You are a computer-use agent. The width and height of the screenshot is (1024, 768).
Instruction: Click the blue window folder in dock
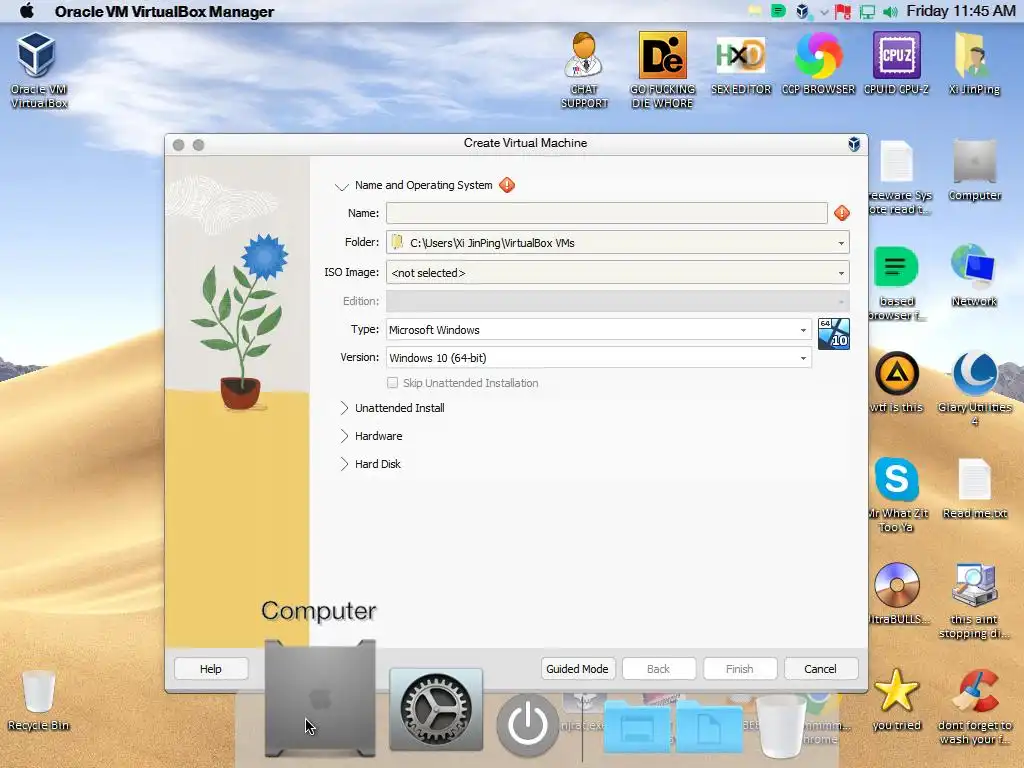[x=637, y=726]
